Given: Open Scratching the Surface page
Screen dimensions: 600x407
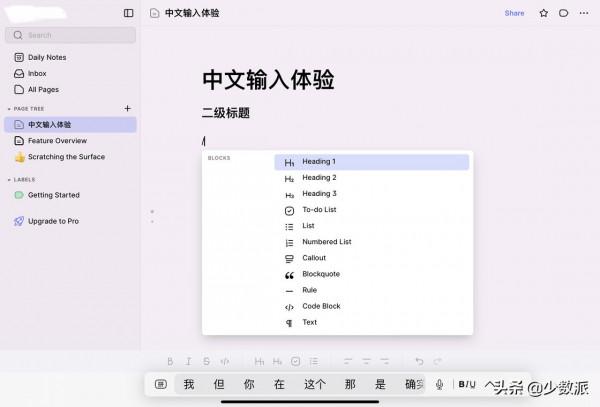Looking at the screenshot, I should 70,157.
